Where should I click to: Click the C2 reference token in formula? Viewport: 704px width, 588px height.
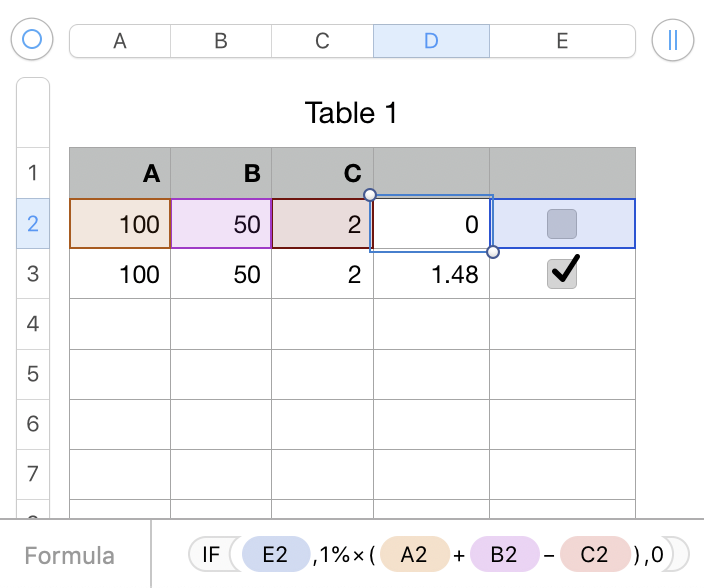pos(595,554)
